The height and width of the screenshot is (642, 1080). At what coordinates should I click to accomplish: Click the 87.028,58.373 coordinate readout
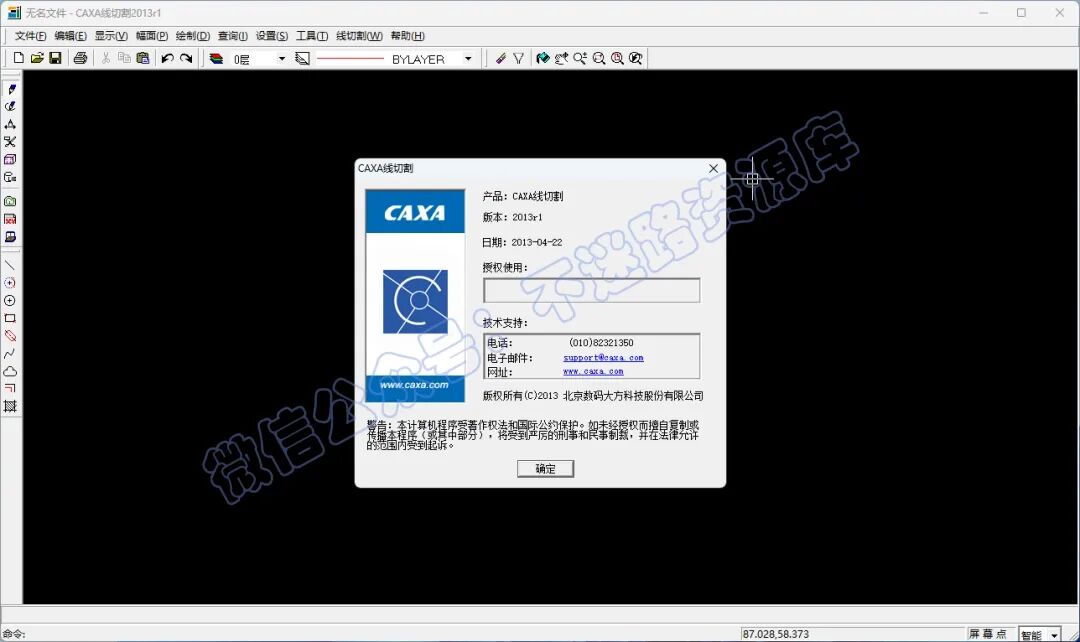[x=776, y=634]
